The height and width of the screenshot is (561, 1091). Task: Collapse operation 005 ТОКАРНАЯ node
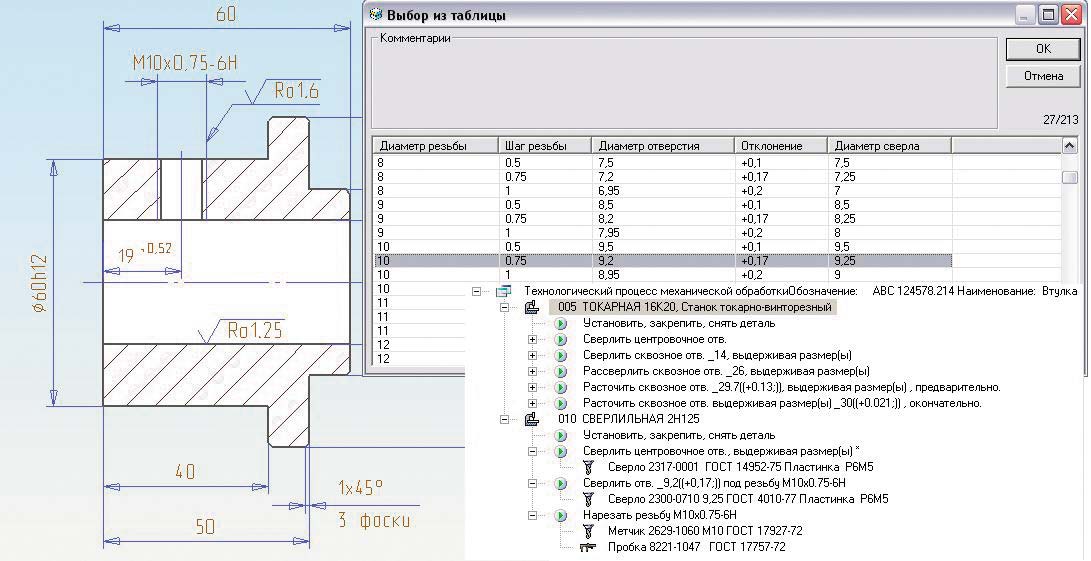point(504,308)
